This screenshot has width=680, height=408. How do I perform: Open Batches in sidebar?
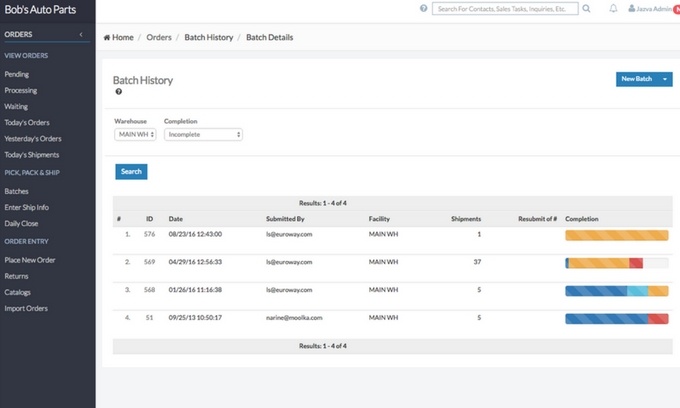tap(16, 191)
